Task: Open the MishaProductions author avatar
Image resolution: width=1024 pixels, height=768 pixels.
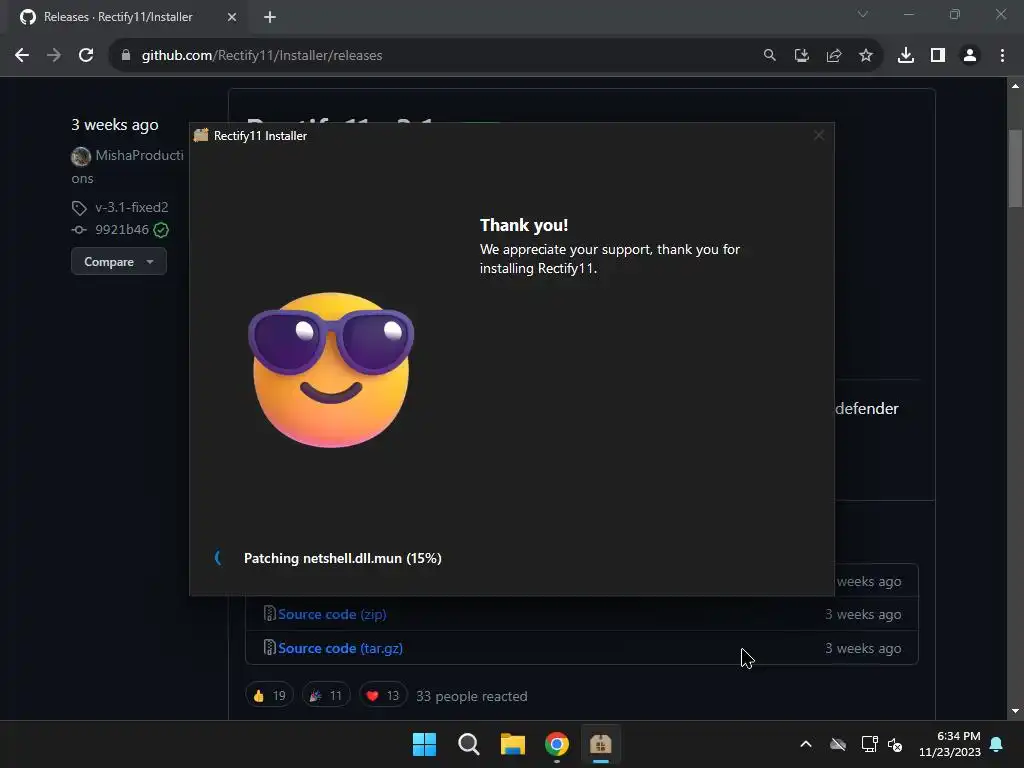Action: tap(81, 156)
